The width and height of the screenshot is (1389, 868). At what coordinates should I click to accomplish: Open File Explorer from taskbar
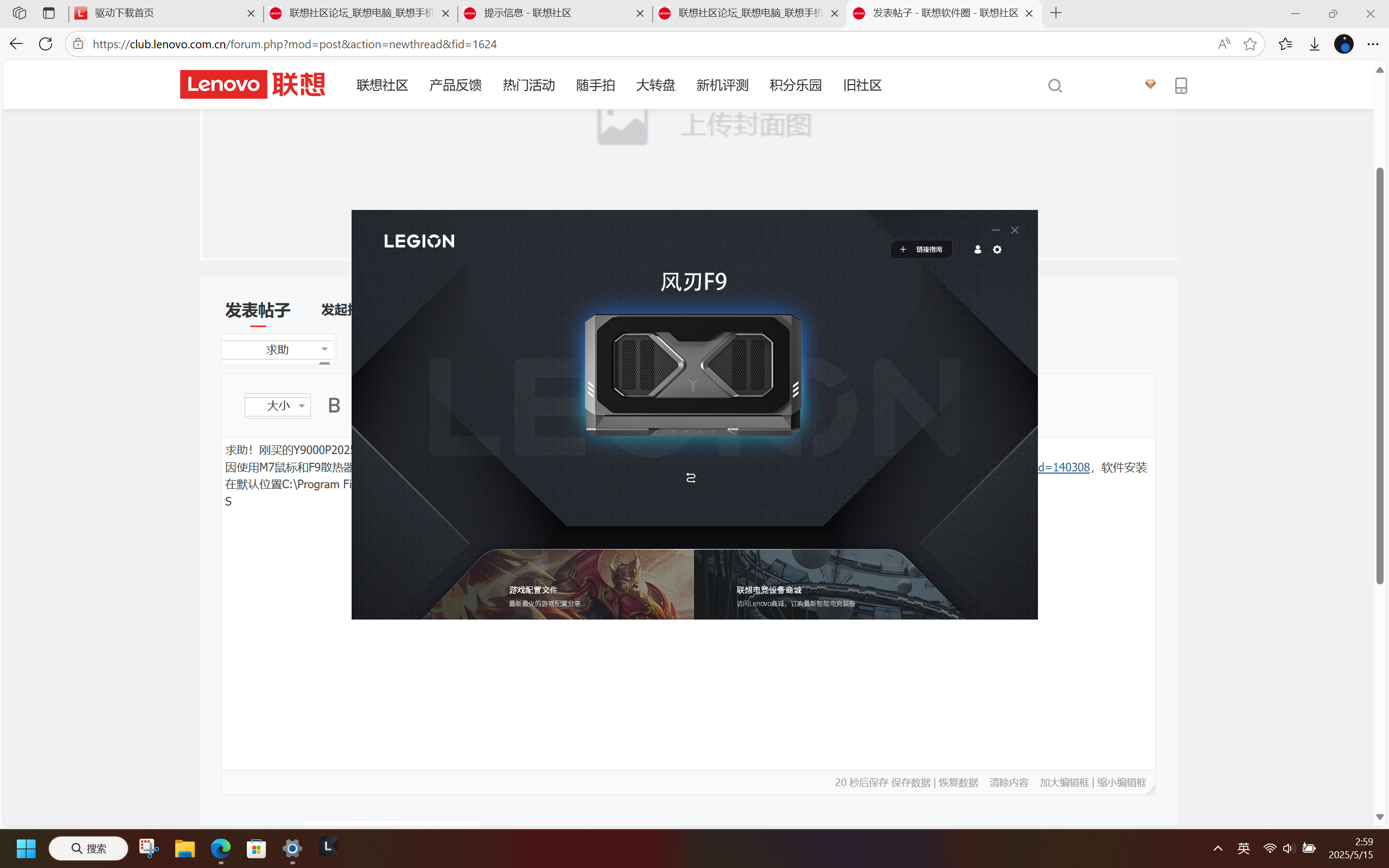[x=185, y=848]
